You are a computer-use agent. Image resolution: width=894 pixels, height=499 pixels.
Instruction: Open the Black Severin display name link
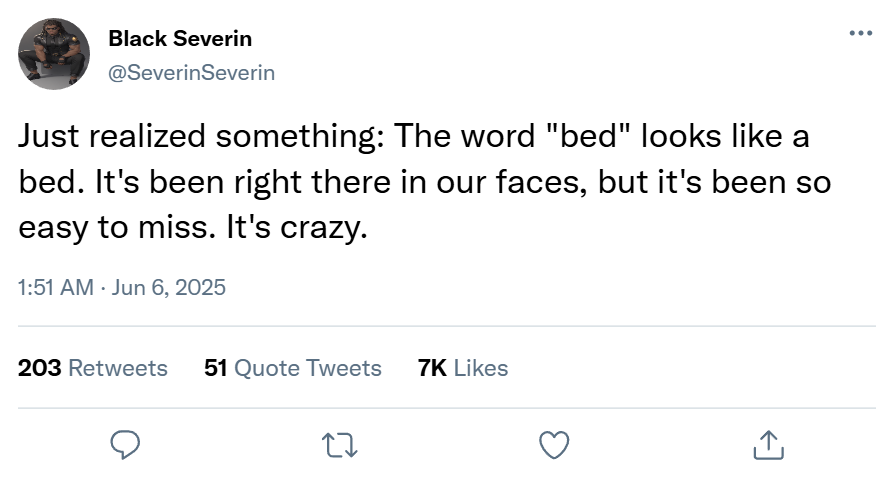point(180,39)
